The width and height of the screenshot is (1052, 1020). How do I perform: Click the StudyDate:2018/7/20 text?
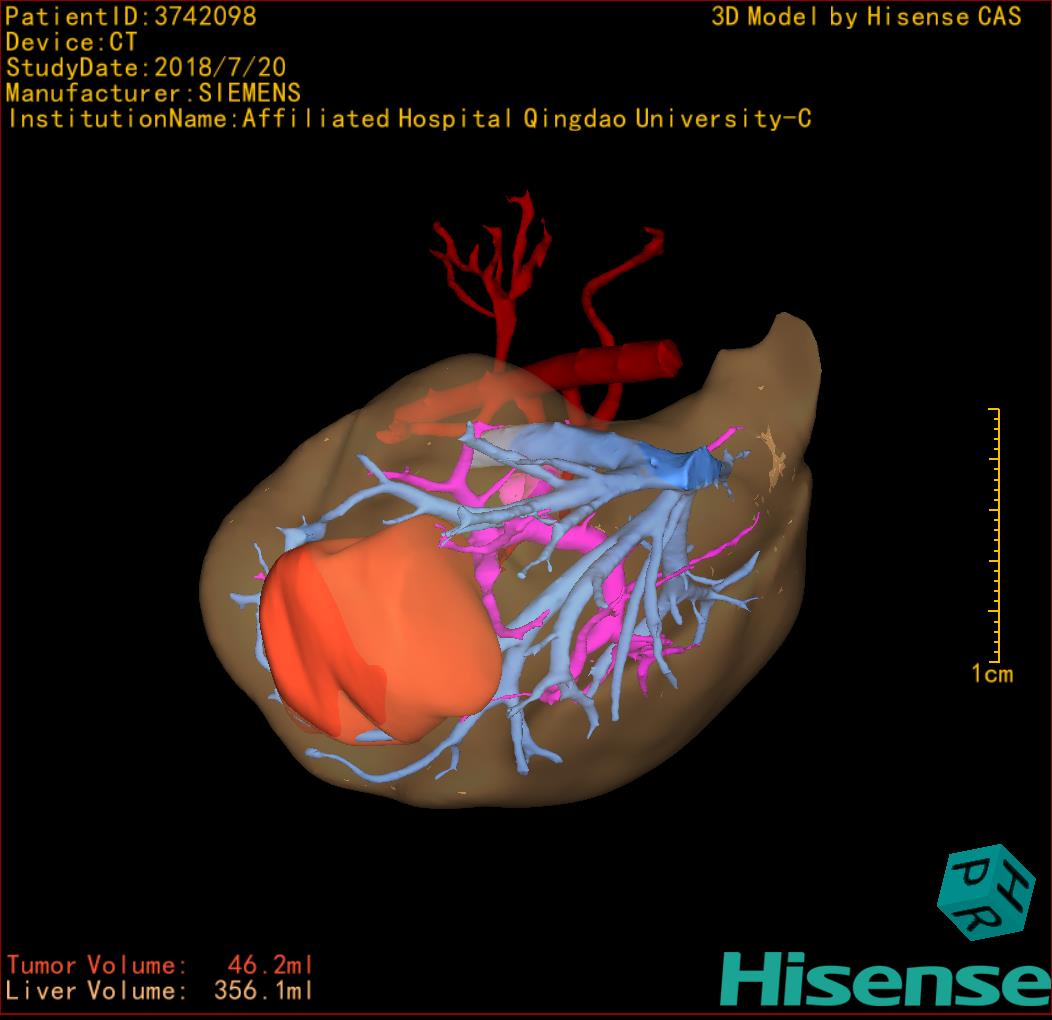click(146, 68)
